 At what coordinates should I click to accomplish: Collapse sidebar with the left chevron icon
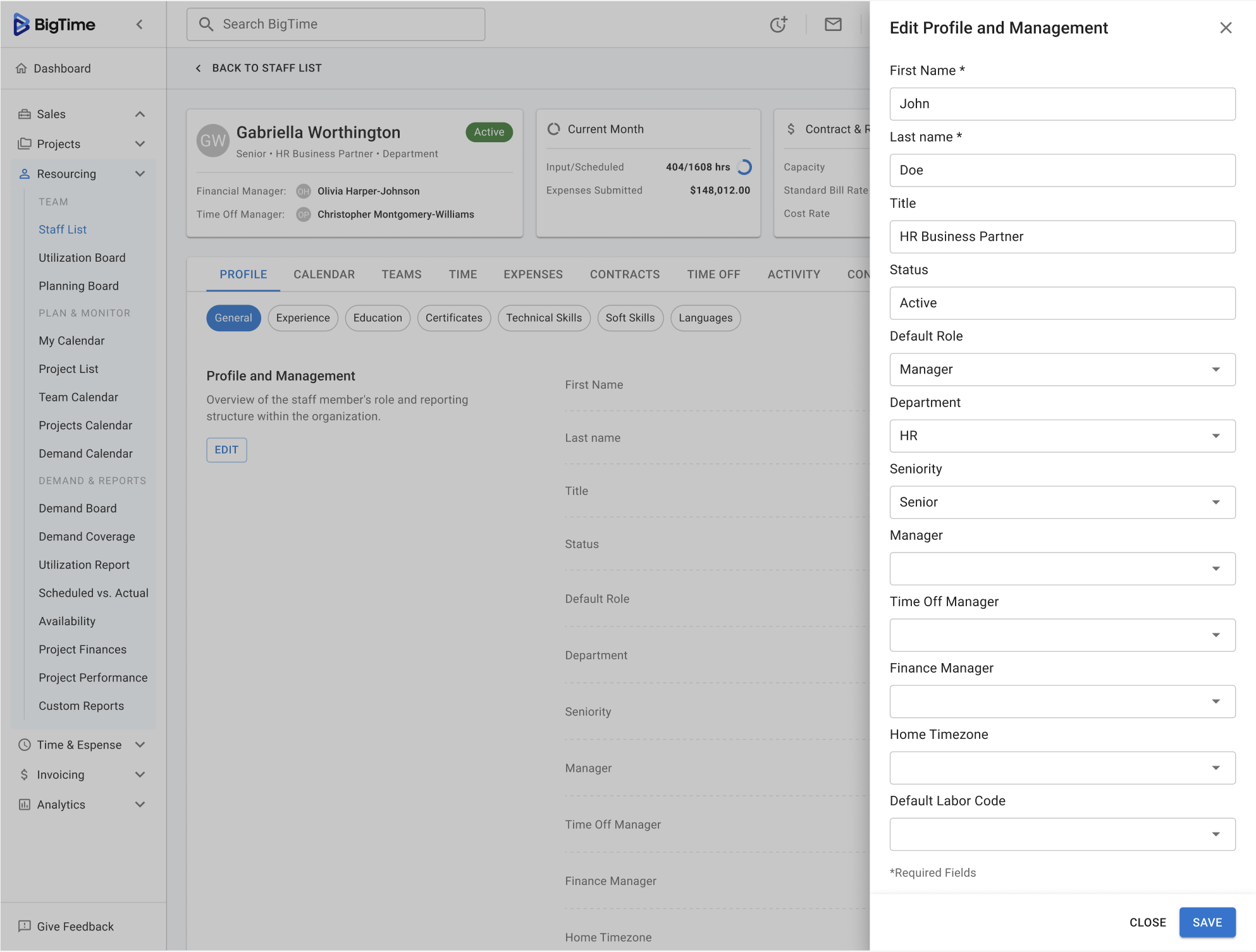140,25
